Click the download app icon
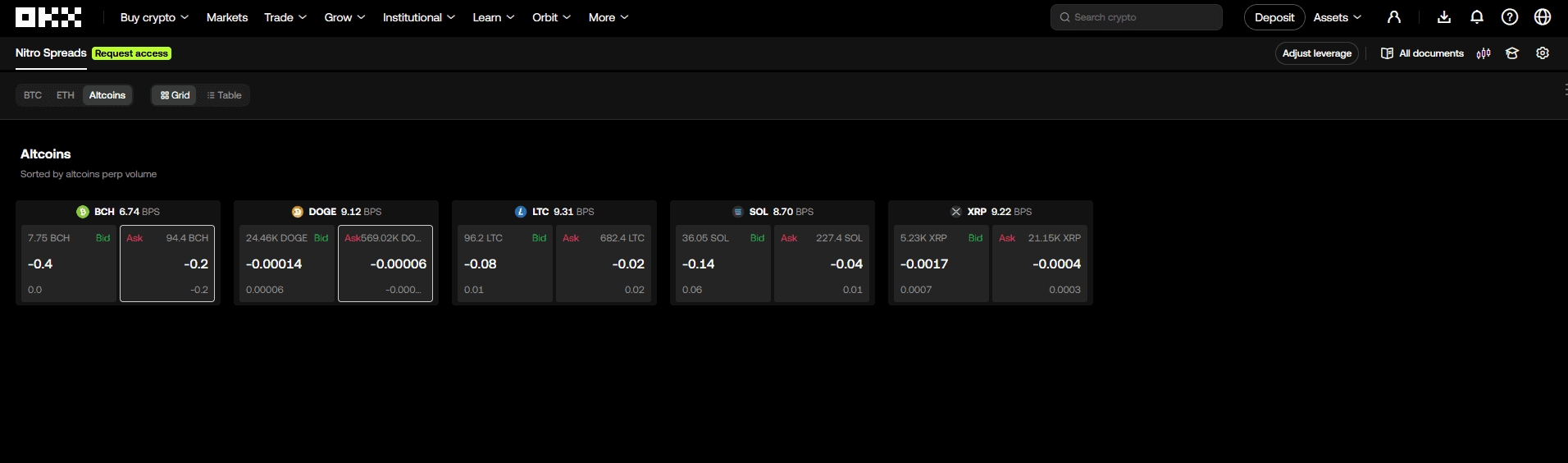 click(x=1444, y=17)
